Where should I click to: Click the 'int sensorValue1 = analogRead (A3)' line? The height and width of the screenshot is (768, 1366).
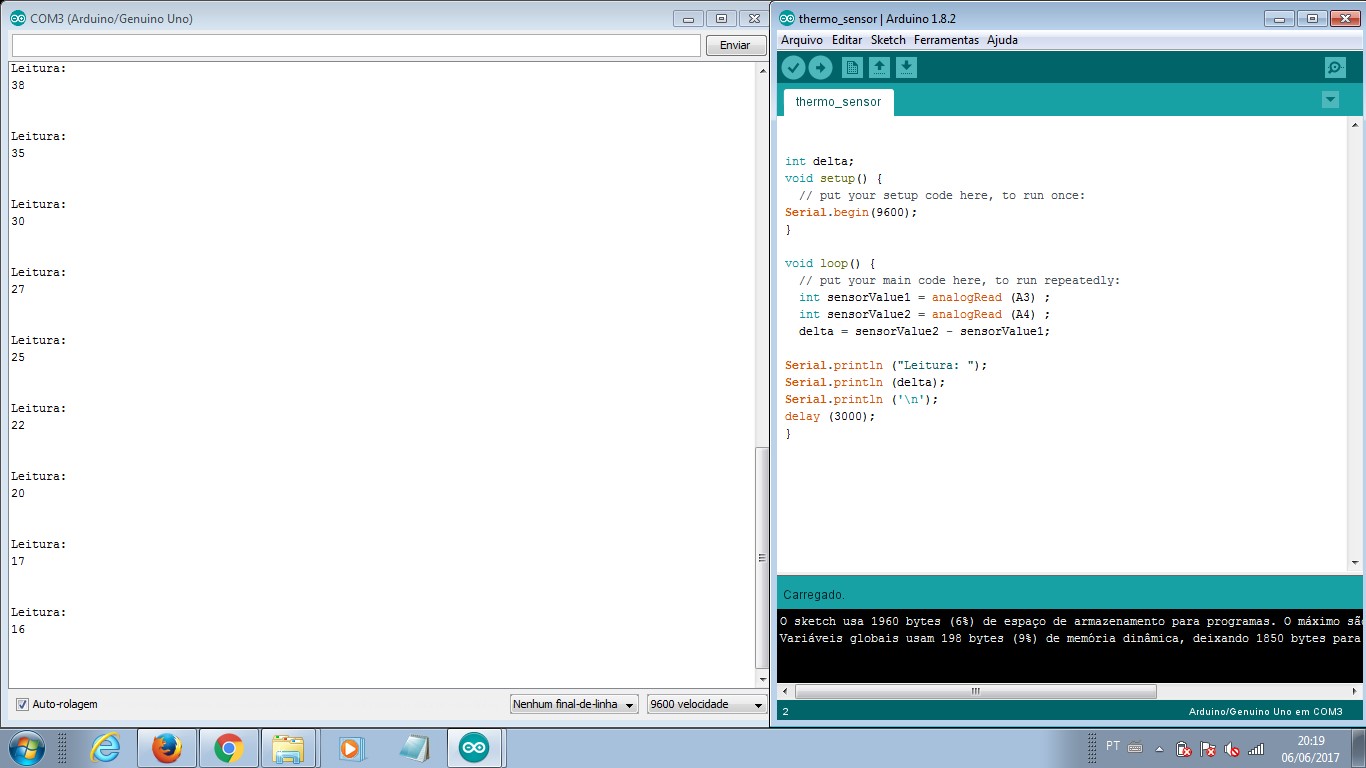925,297
